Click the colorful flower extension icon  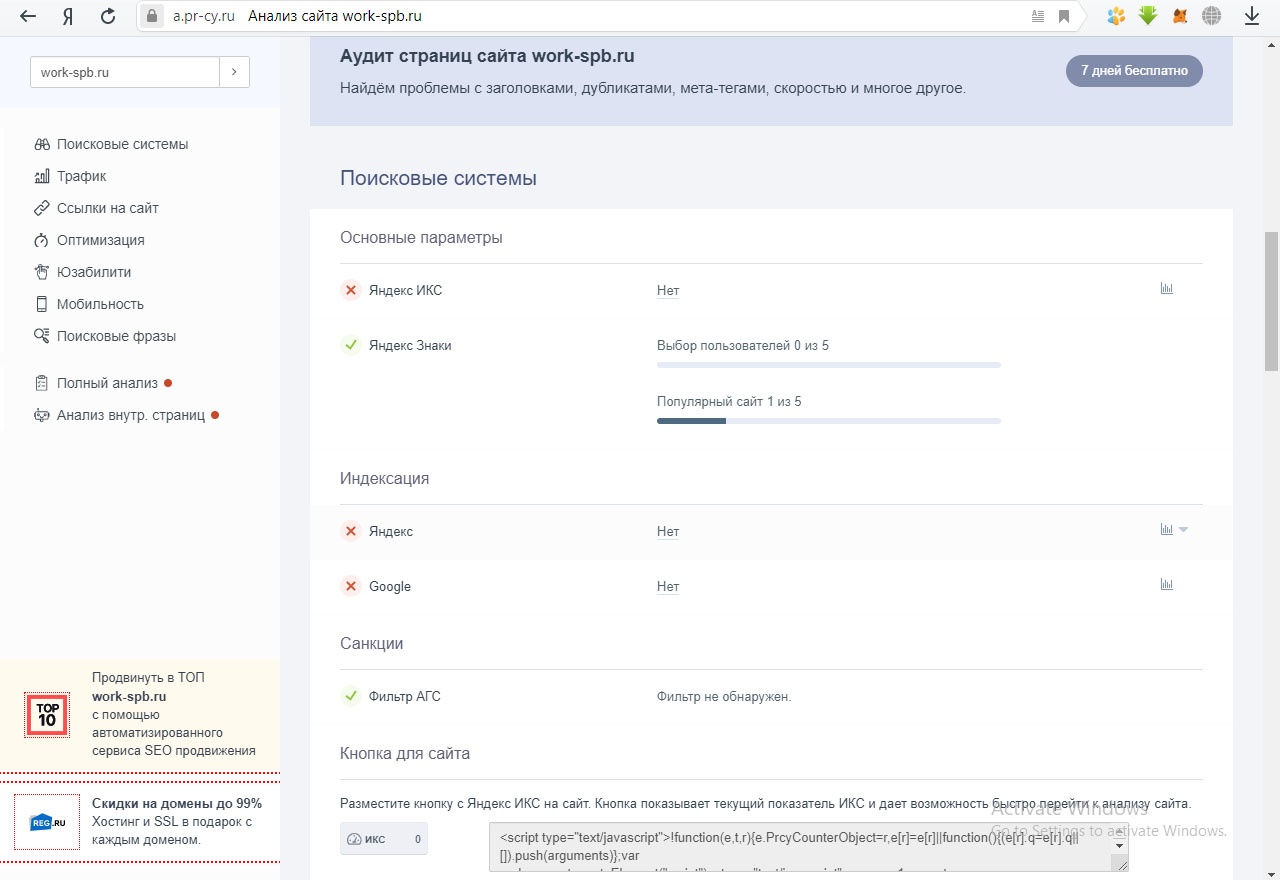(x=1116, y=16)
